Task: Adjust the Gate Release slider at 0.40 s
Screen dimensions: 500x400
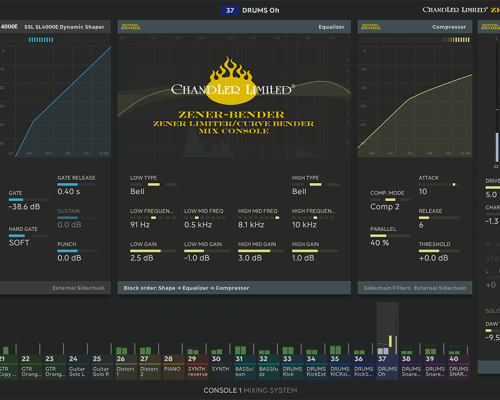Action: point(77,184)
